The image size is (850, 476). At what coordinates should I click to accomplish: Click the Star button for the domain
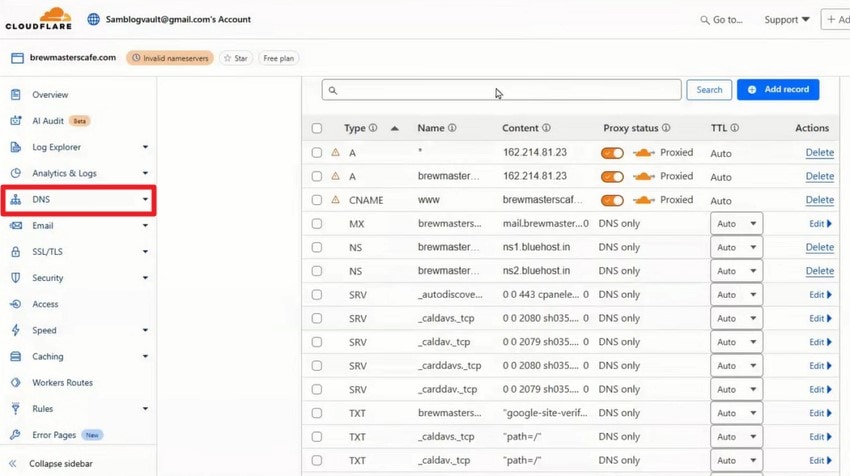pyautogui.click(x=236, y=58)
